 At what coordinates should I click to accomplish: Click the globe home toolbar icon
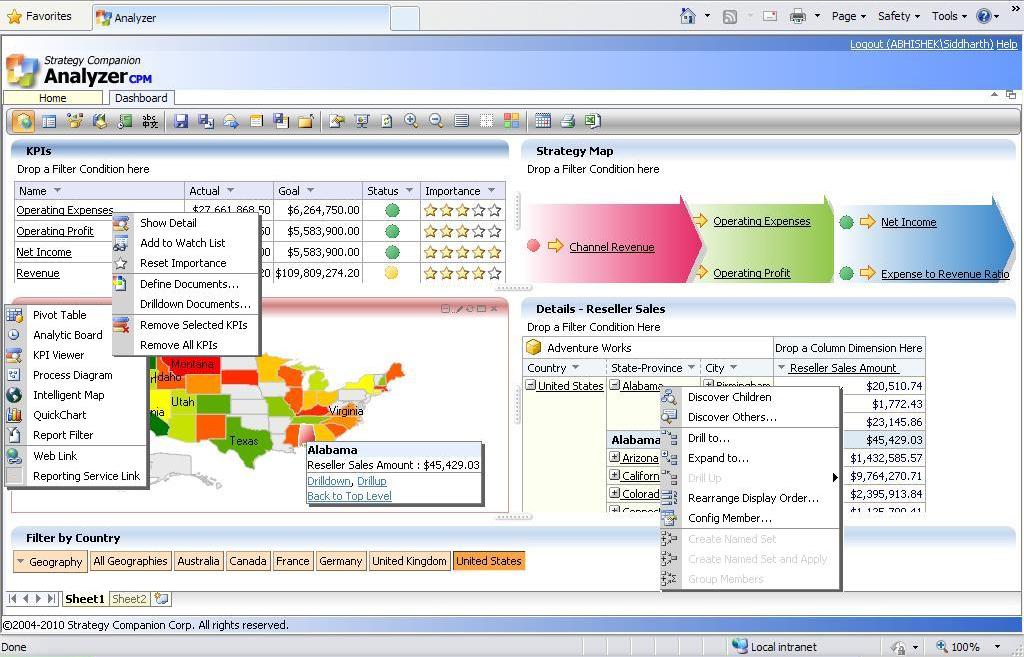tap(24, 121)
